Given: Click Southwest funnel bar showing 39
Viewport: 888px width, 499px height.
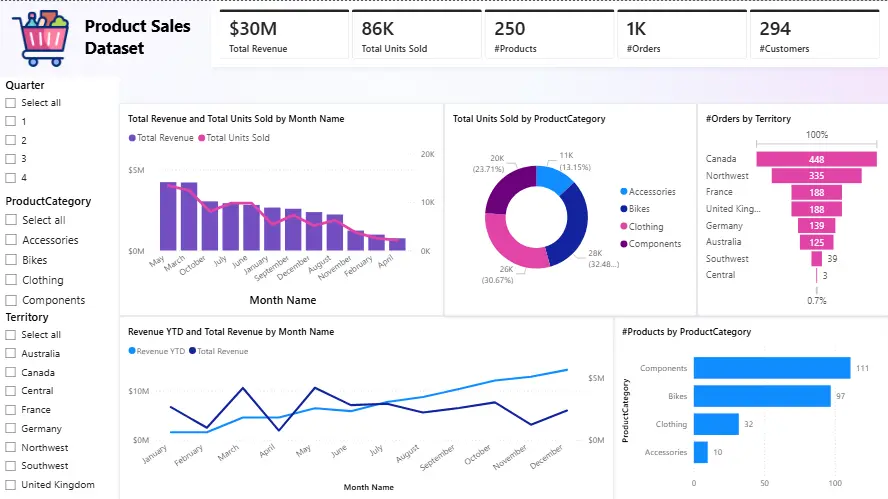Looking at the screenshot, I should (x=816, y=259).
